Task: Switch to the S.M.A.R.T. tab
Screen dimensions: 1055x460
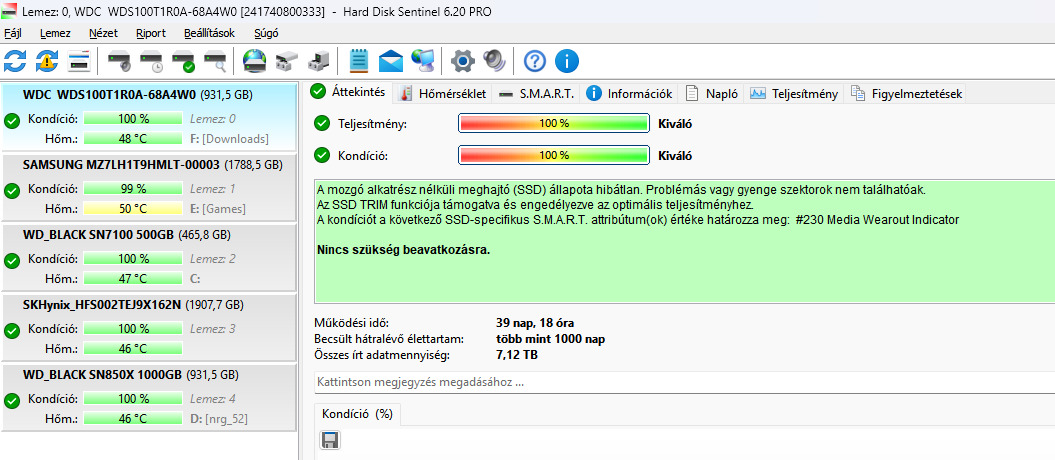Action: point(537,94)
